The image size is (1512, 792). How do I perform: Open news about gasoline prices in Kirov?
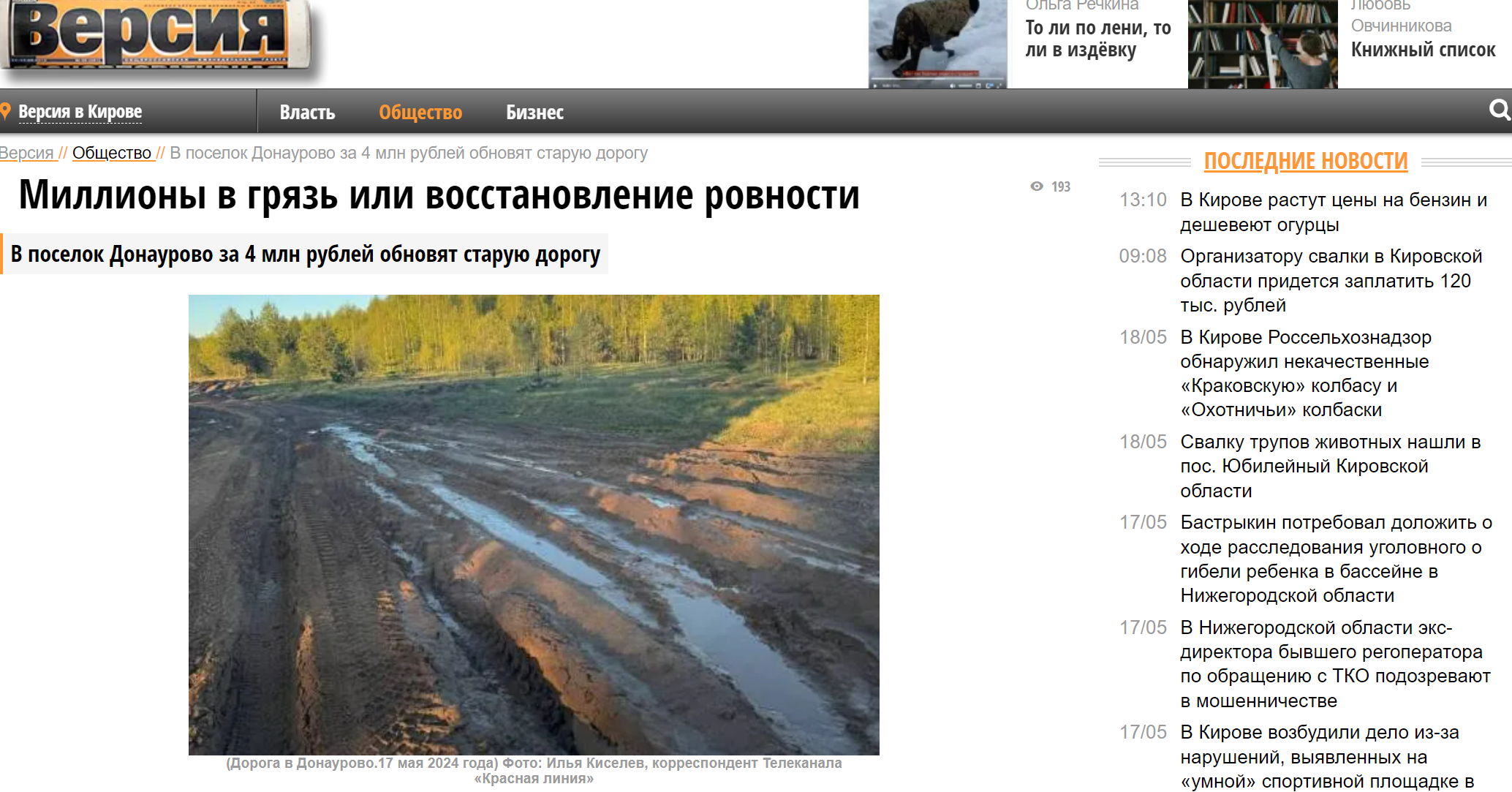[x=1333, y=212]
